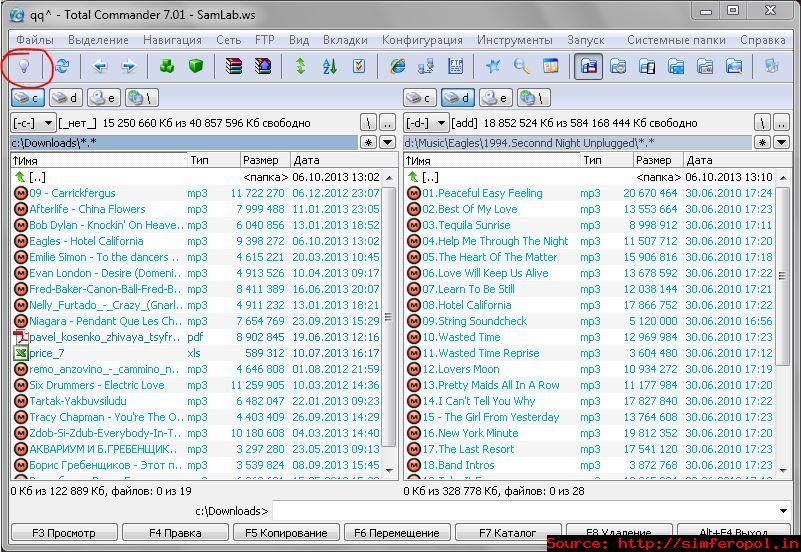
Task: Click the green up-down arrows icon
Action: pos(301,66)
